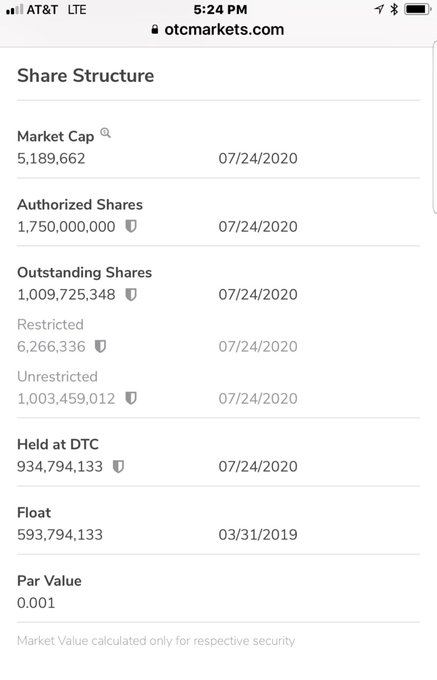Tap the otcmarkets.com address bar
Screen dimensions: 437x680
[218, 29]
